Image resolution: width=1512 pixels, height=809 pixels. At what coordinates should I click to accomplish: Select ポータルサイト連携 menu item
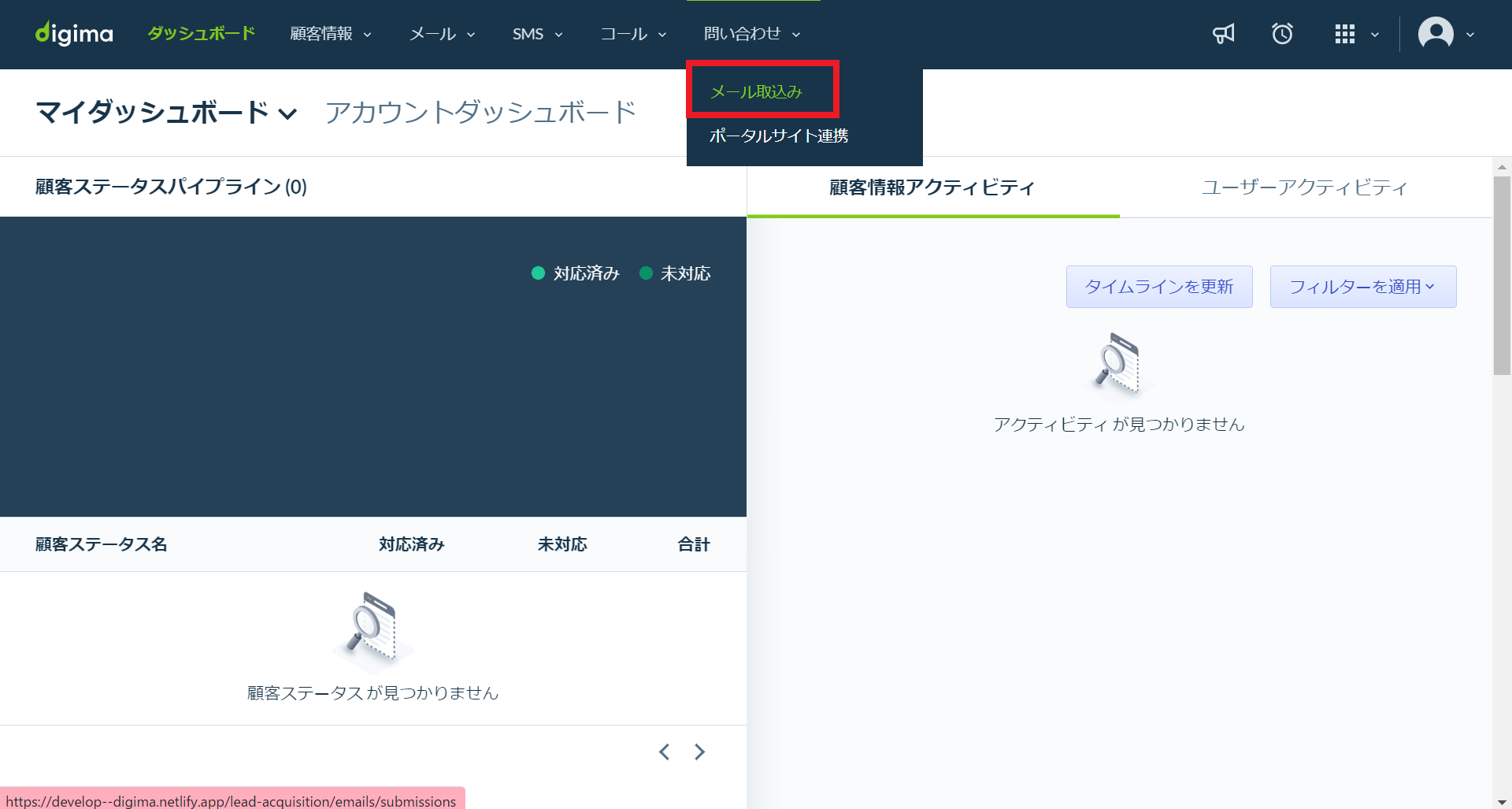(x=778, y=135)
